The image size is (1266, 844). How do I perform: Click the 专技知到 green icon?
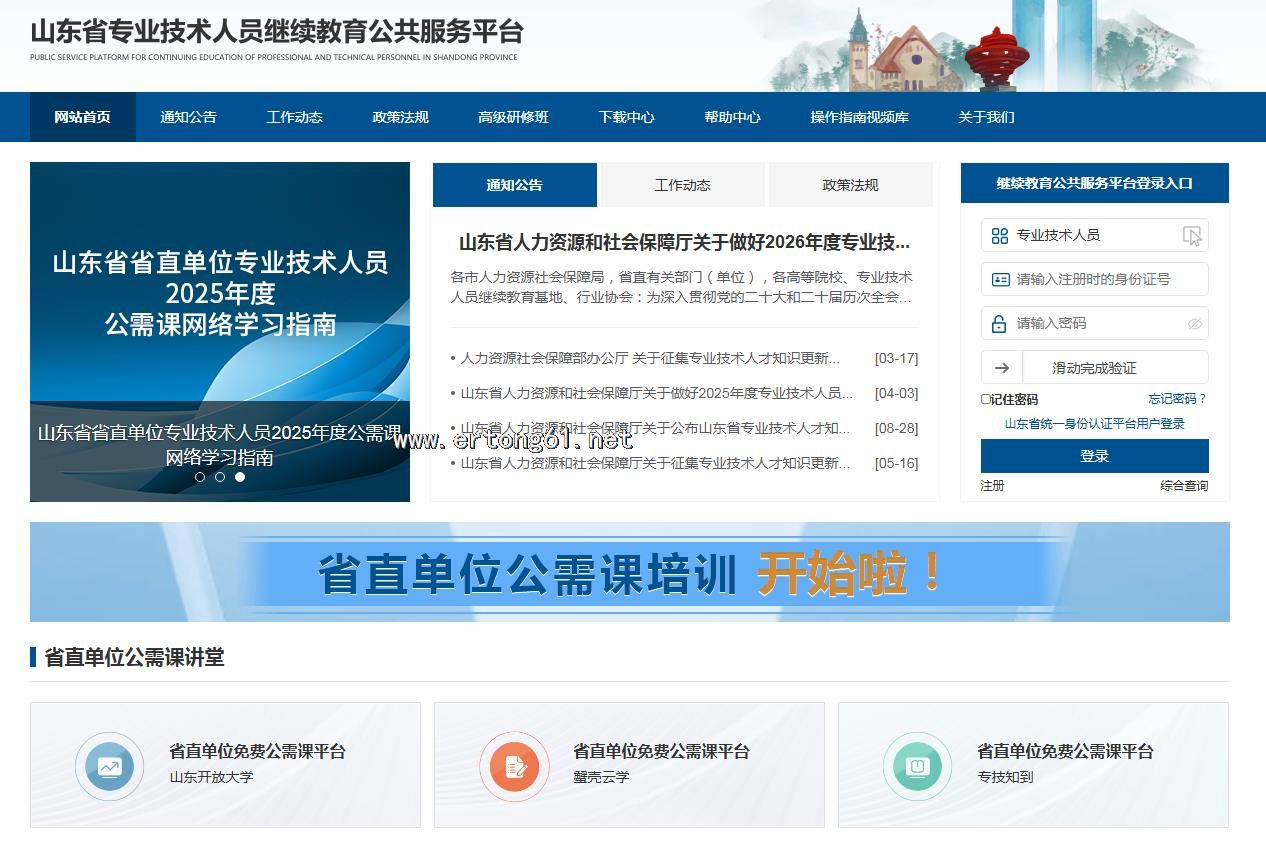pyautogui.click(x=917, y=767)
